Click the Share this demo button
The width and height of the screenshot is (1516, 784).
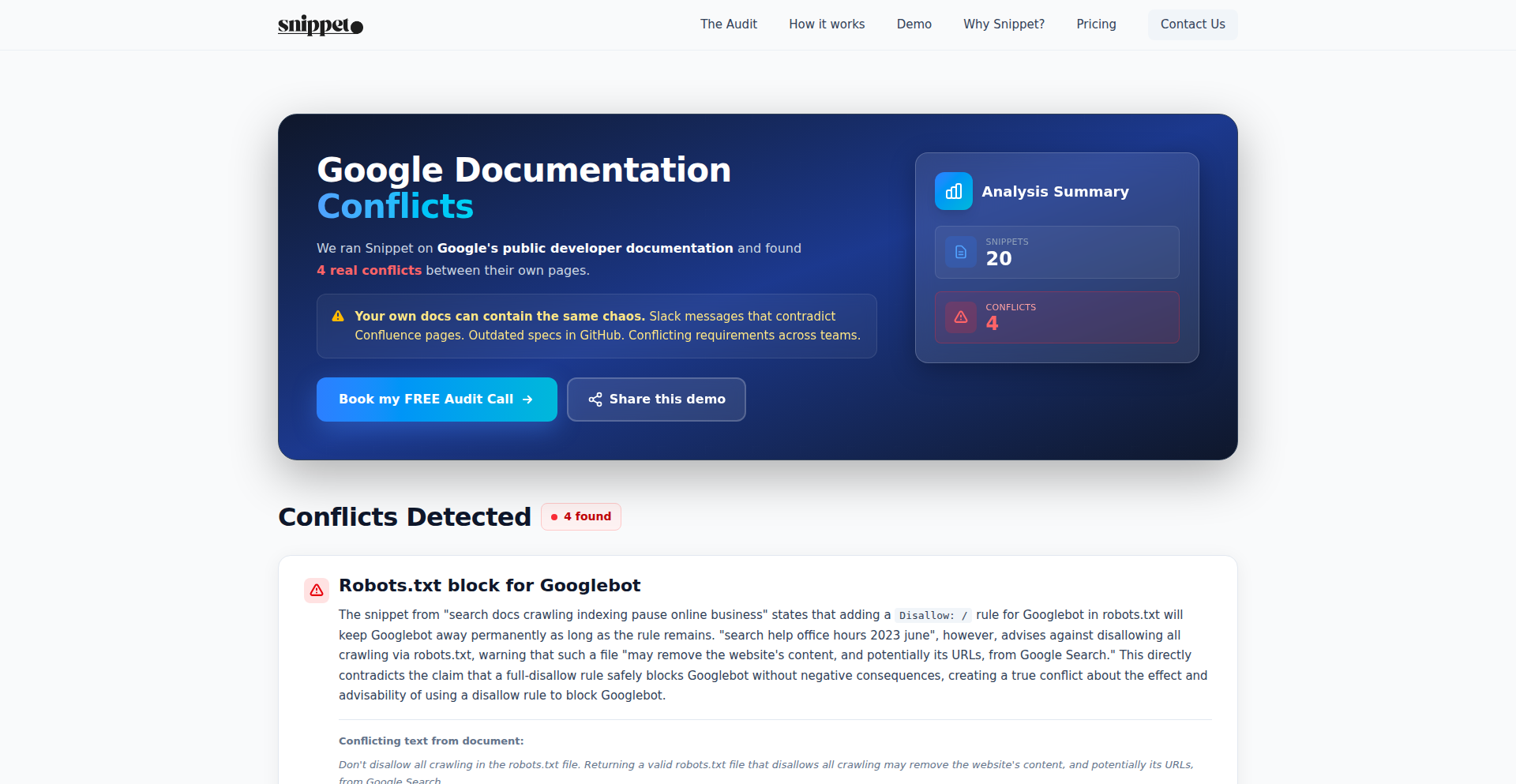[x=656, y=400]
